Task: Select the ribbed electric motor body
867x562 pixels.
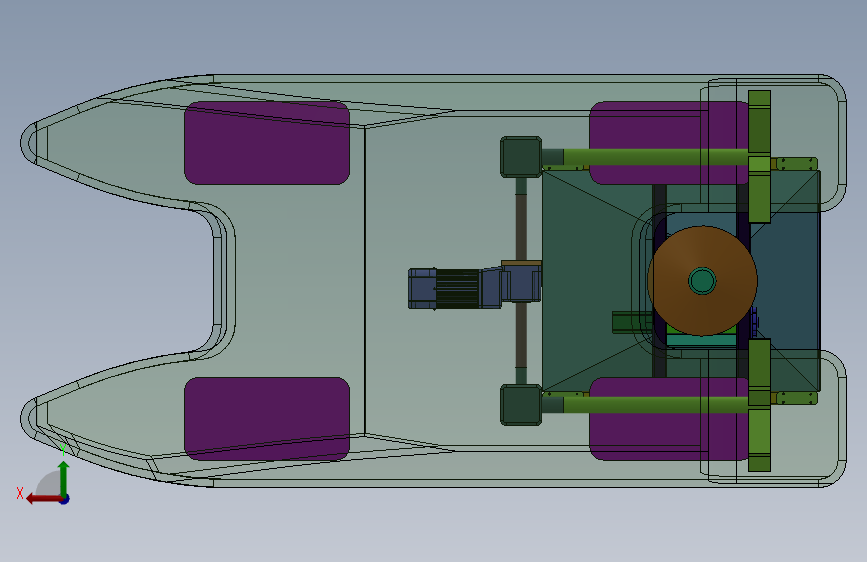Action: point(457,288)
